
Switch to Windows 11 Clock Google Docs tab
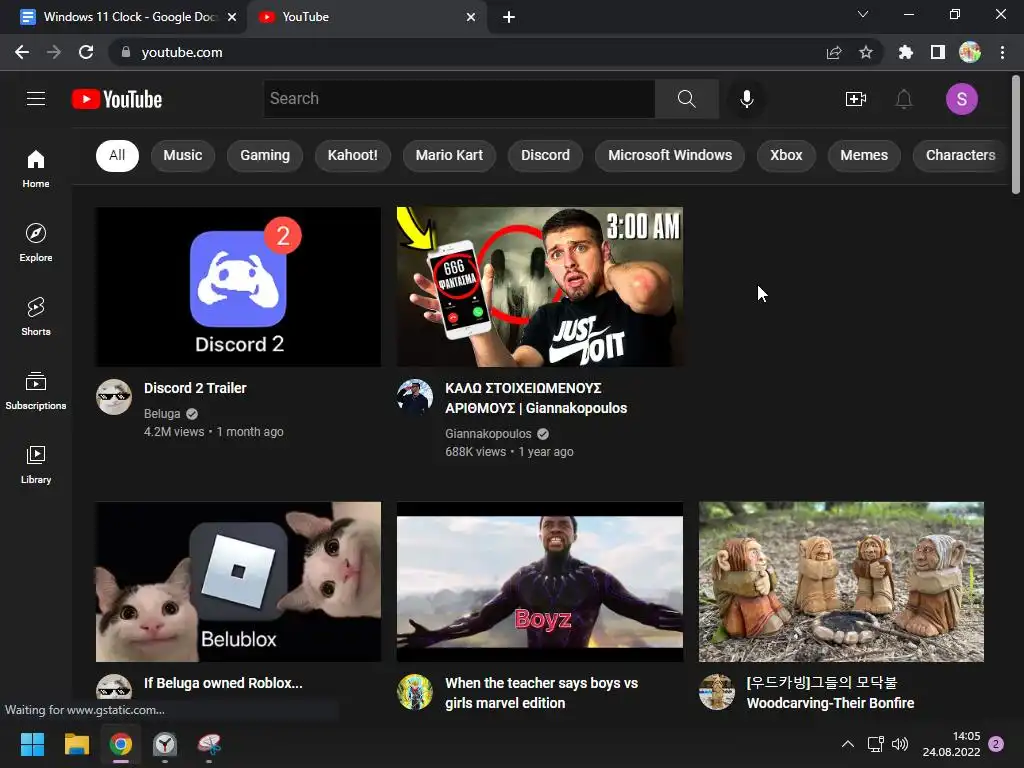pyautogui.click(x=123, y=17)
